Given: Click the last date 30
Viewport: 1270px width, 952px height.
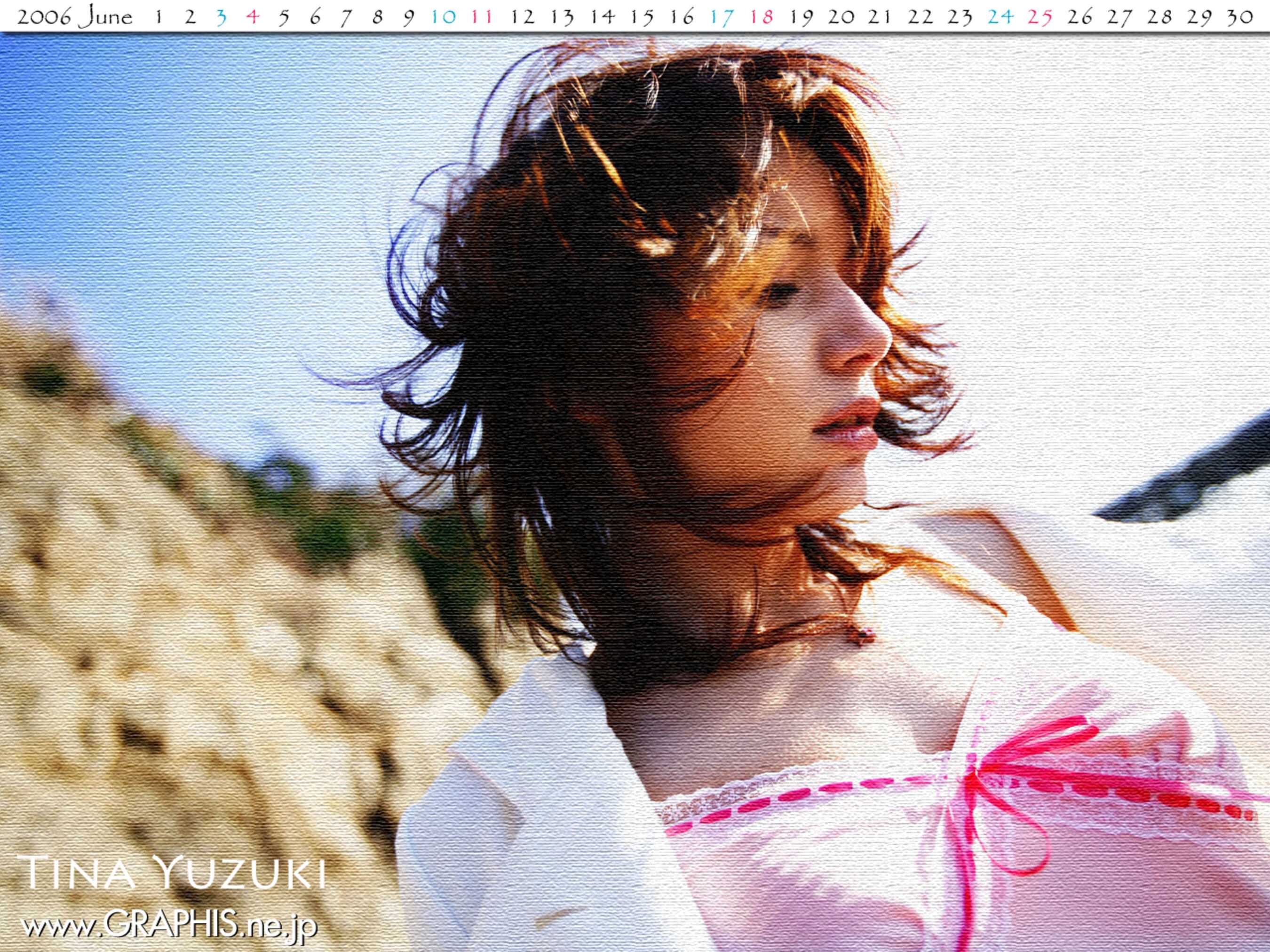Looking at the screenshot, I should (1239, 17).
